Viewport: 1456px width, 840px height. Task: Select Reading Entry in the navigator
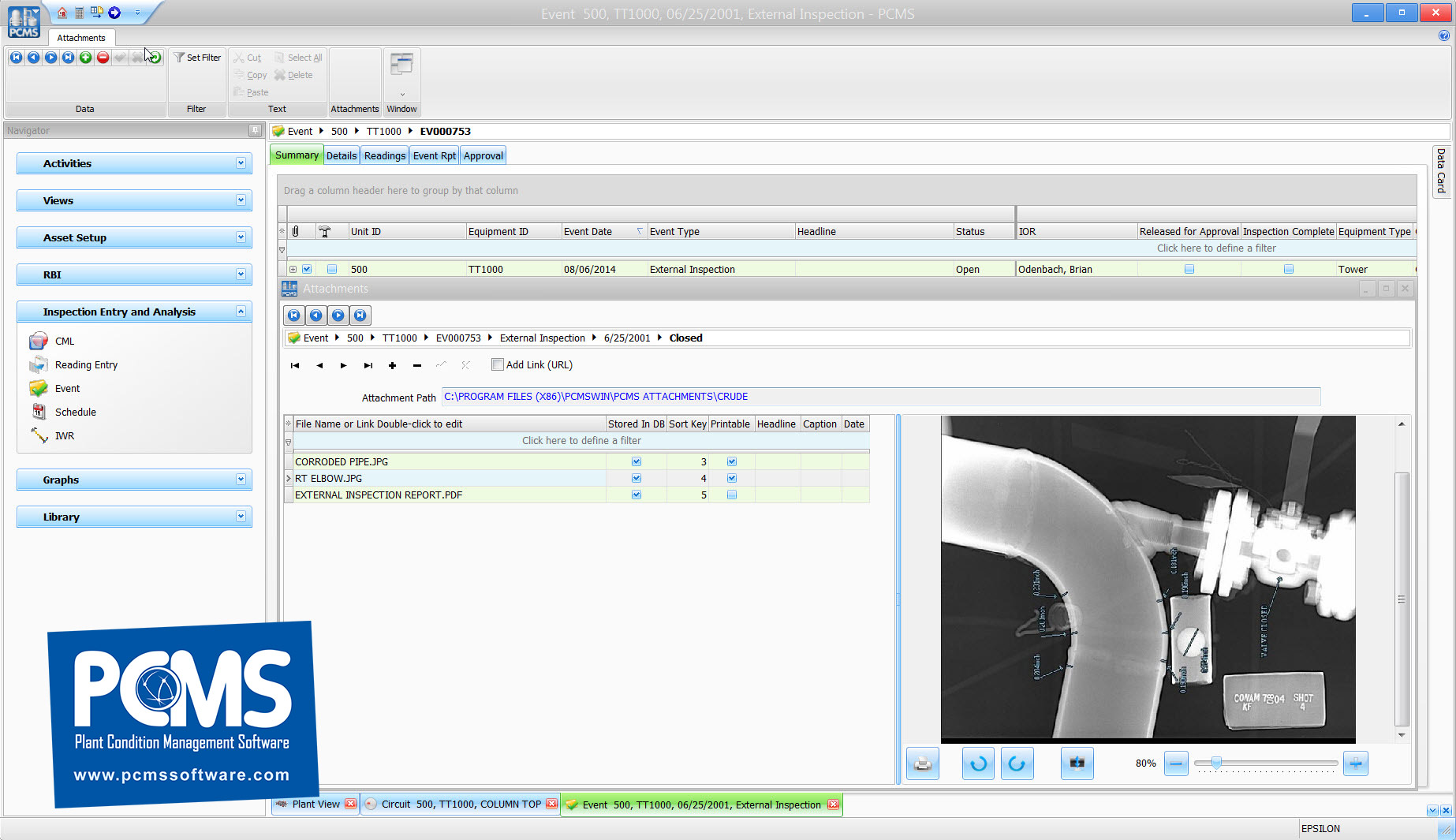pos(86,365)
